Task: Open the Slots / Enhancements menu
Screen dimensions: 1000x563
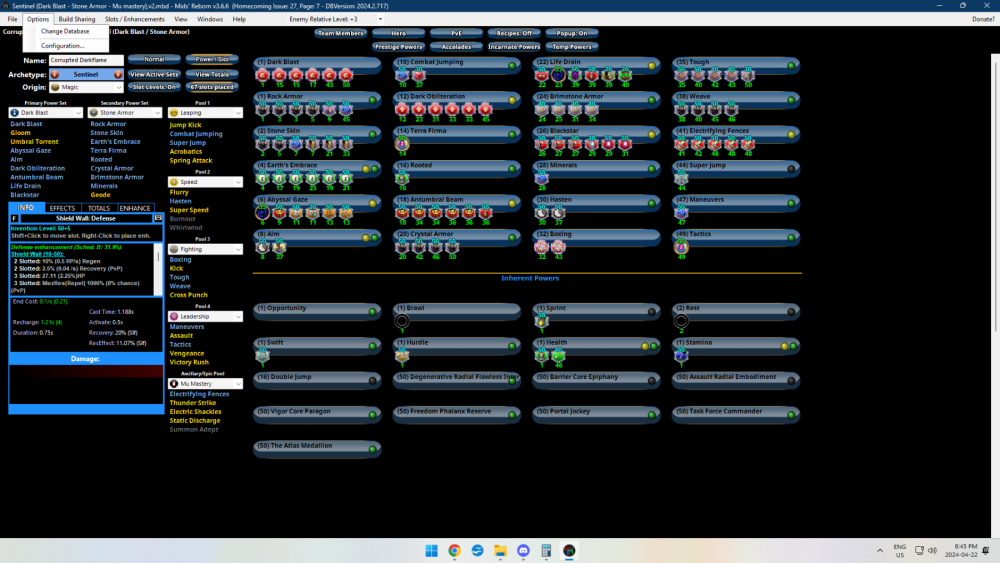Action: [135, 19]
